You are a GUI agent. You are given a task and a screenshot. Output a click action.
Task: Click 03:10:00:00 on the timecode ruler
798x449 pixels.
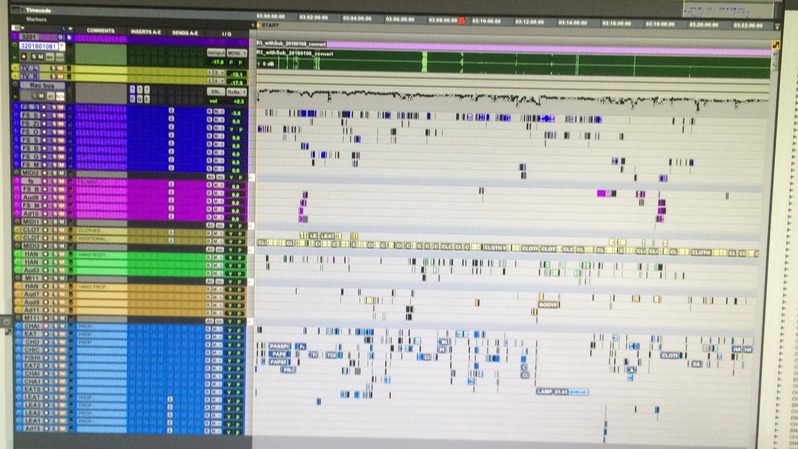pos(486,21)
